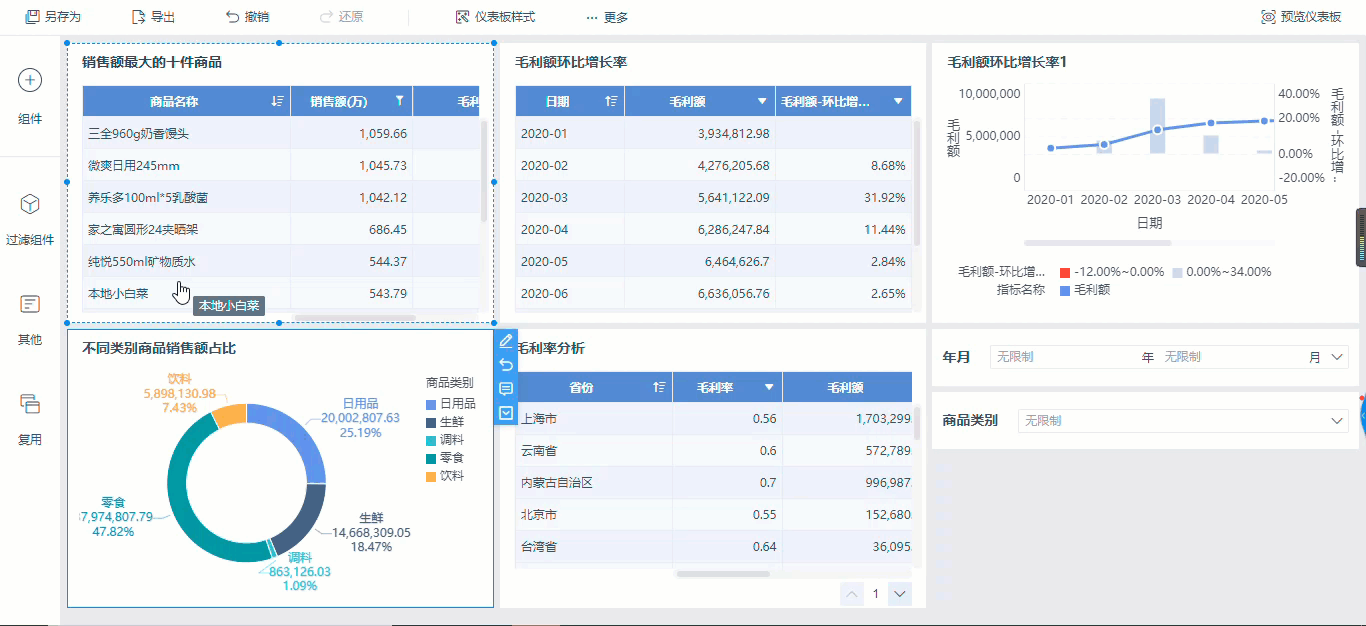Click the sort icon on the 商品名称 column
Image resolution: width=1366 pixels, height=626 pixels.
tap(277, 101)
